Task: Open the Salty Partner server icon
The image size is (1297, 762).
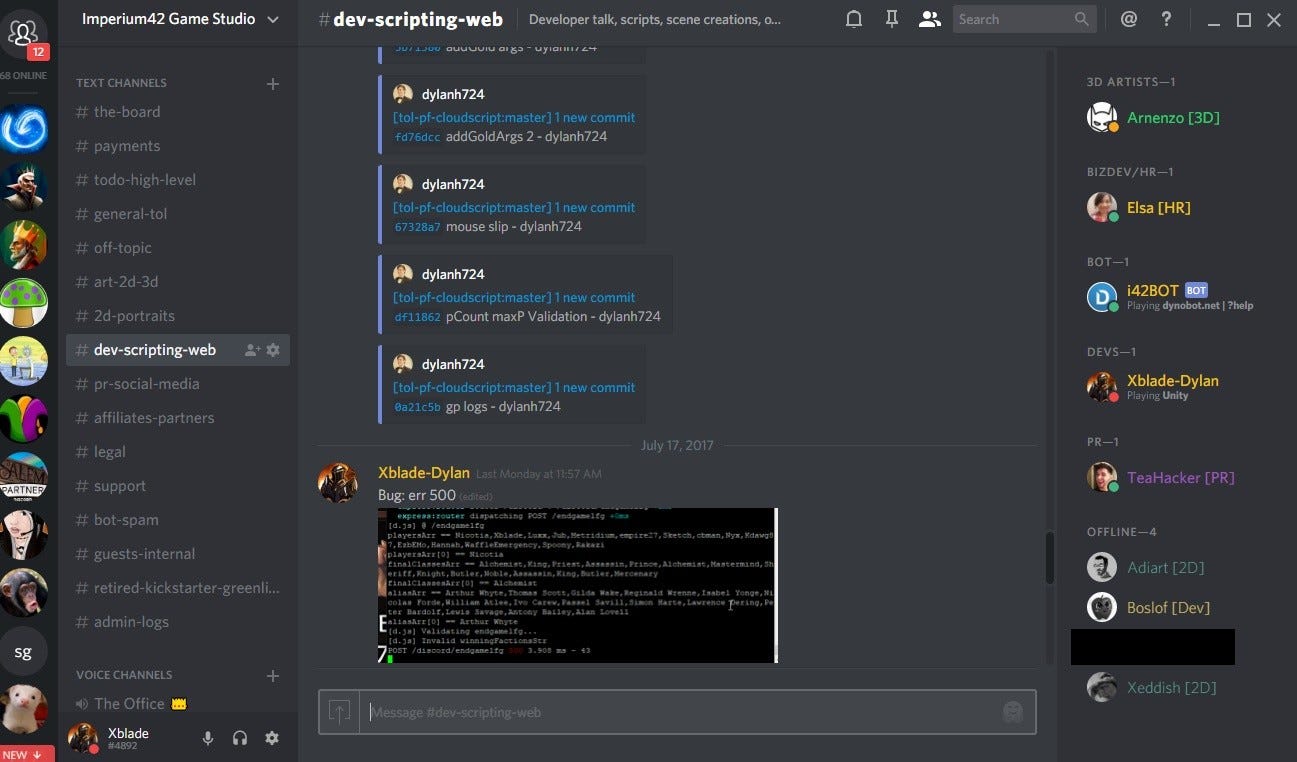Action: click(x=23, y=477)
